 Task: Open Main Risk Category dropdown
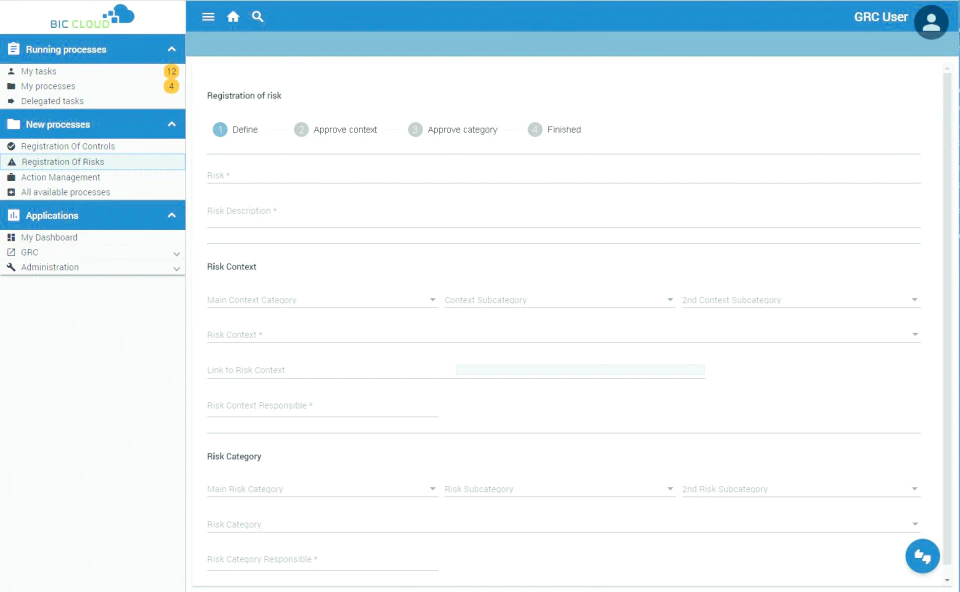click(x=322, y=489)
